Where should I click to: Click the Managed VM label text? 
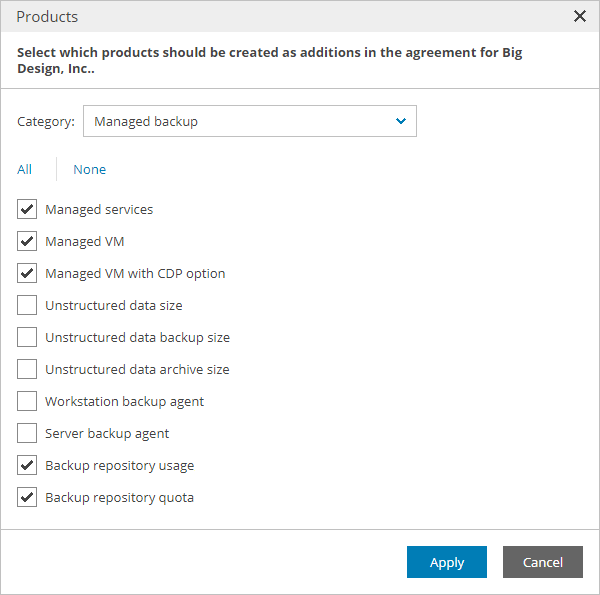[x=85, y=241]
